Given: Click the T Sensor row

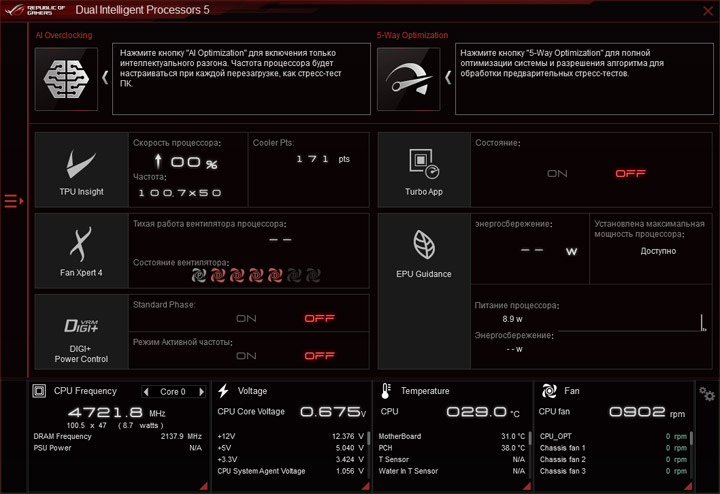Looking at the screenshot, I should [x=452, y=459].
